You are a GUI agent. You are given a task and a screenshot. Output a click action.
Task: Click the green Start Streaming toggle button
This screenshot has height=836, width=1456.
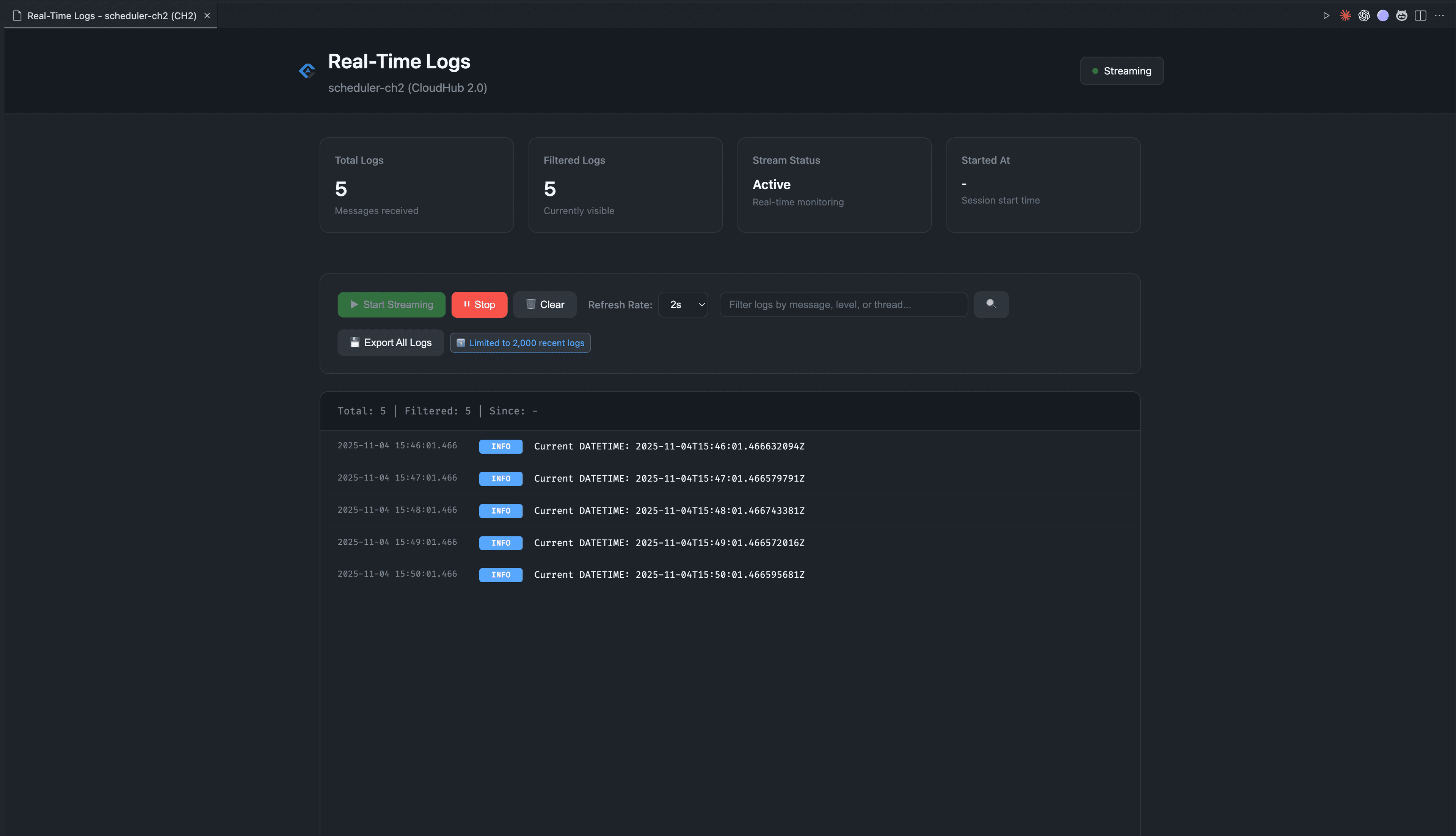(x=391, y=304)
